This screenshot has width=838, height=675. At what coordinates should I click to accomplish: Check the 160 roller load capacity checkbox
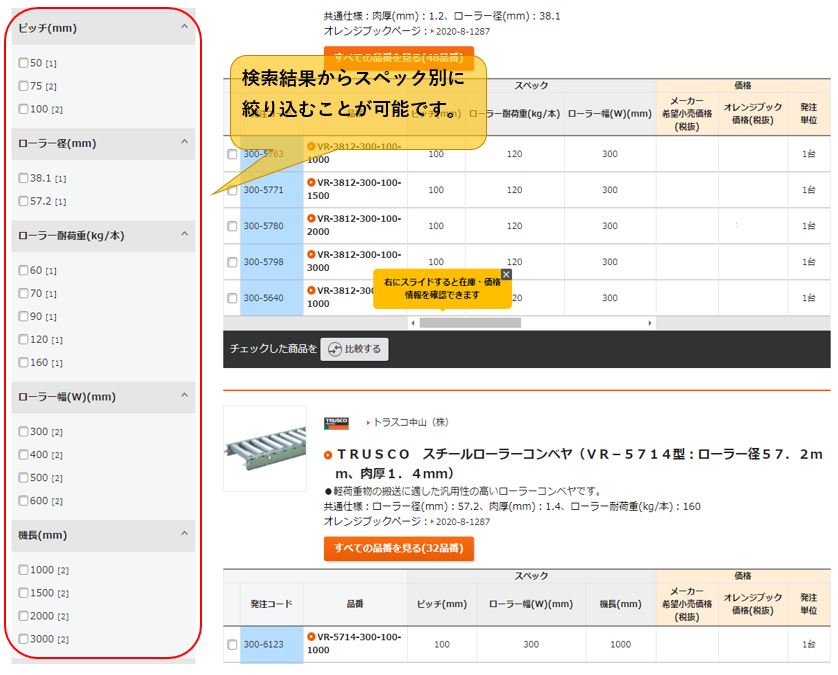pyautogui.click(x=23, y=362)
